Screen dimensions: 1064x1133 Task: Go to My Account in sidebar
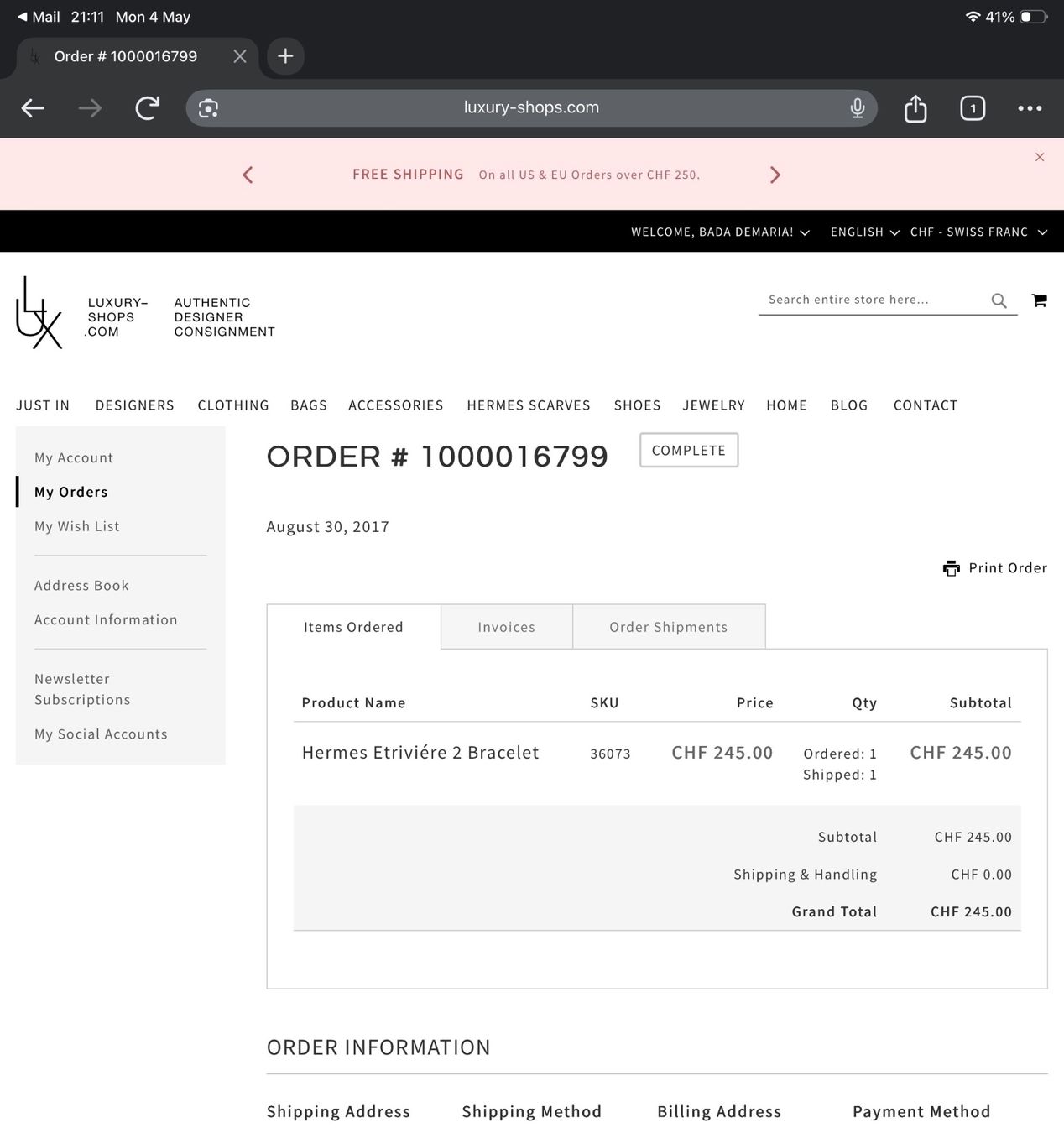coord(74,458)
